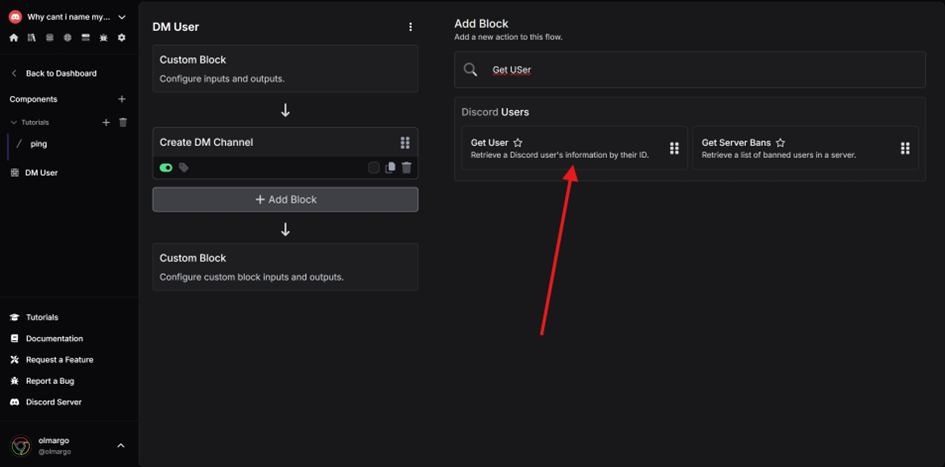
Task: Click the tag icon on Create DM Channel
Action: pyautogui.click(x=184, y=168)
